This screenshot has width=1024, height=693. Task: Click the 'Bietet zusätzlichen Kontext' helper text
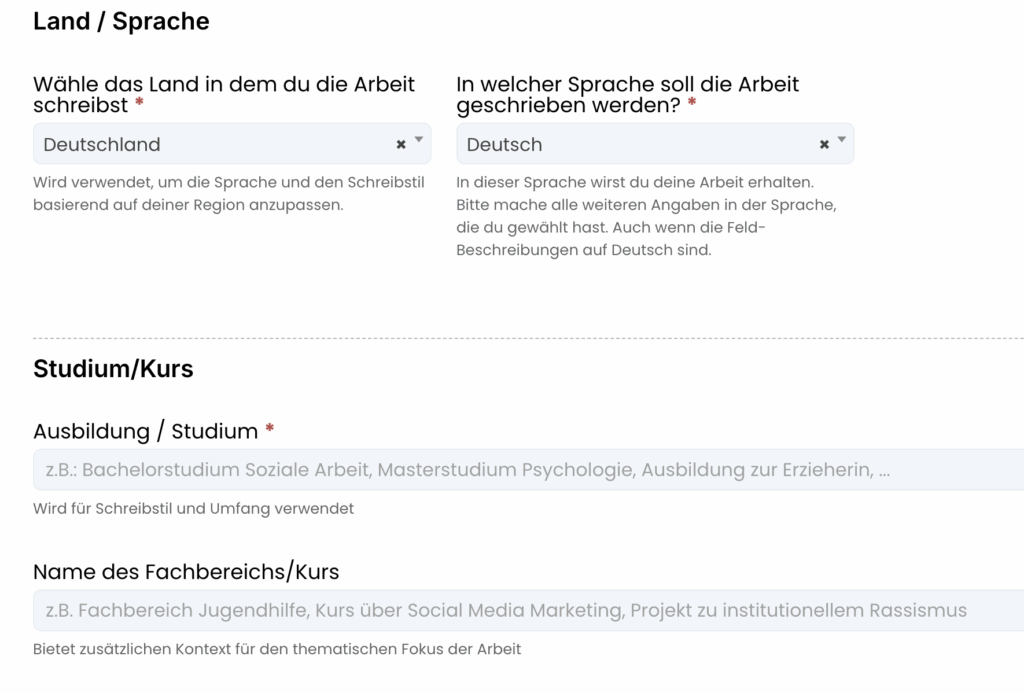[277, 650]
